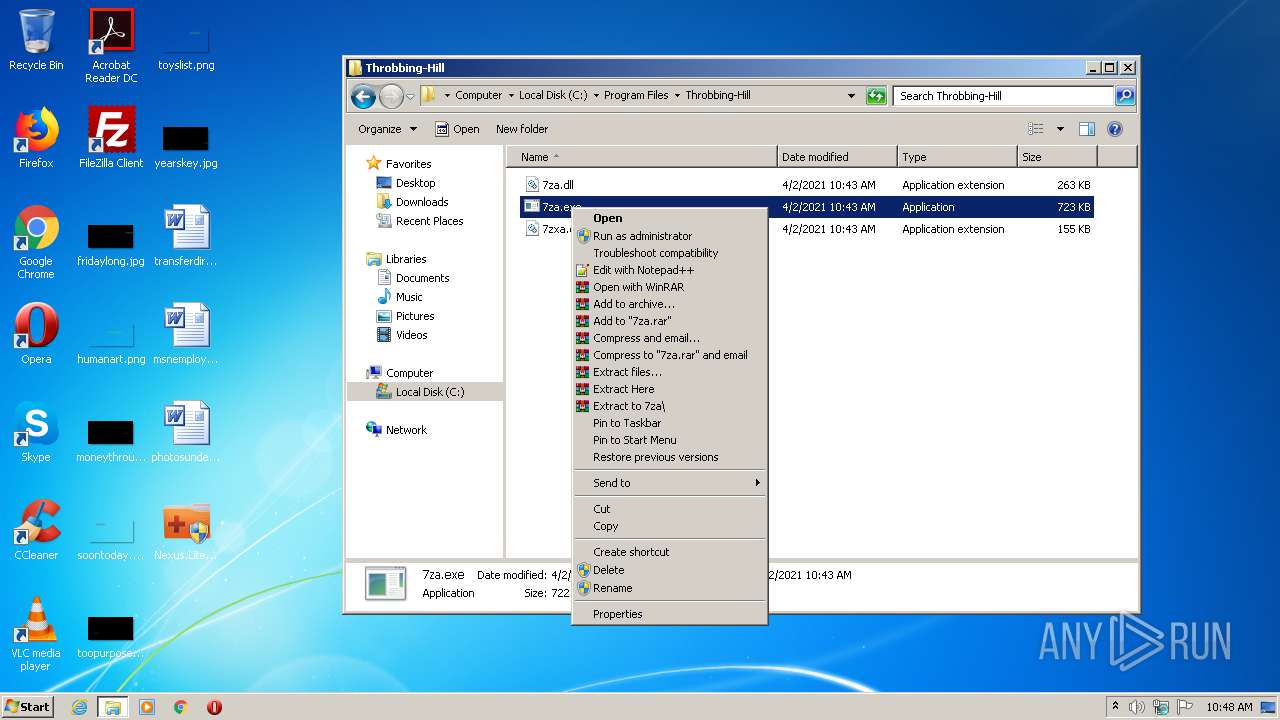This screenshot has width=1280, height=720.
Task: Click the search magnifier icon
Action: click(1125, 96)
